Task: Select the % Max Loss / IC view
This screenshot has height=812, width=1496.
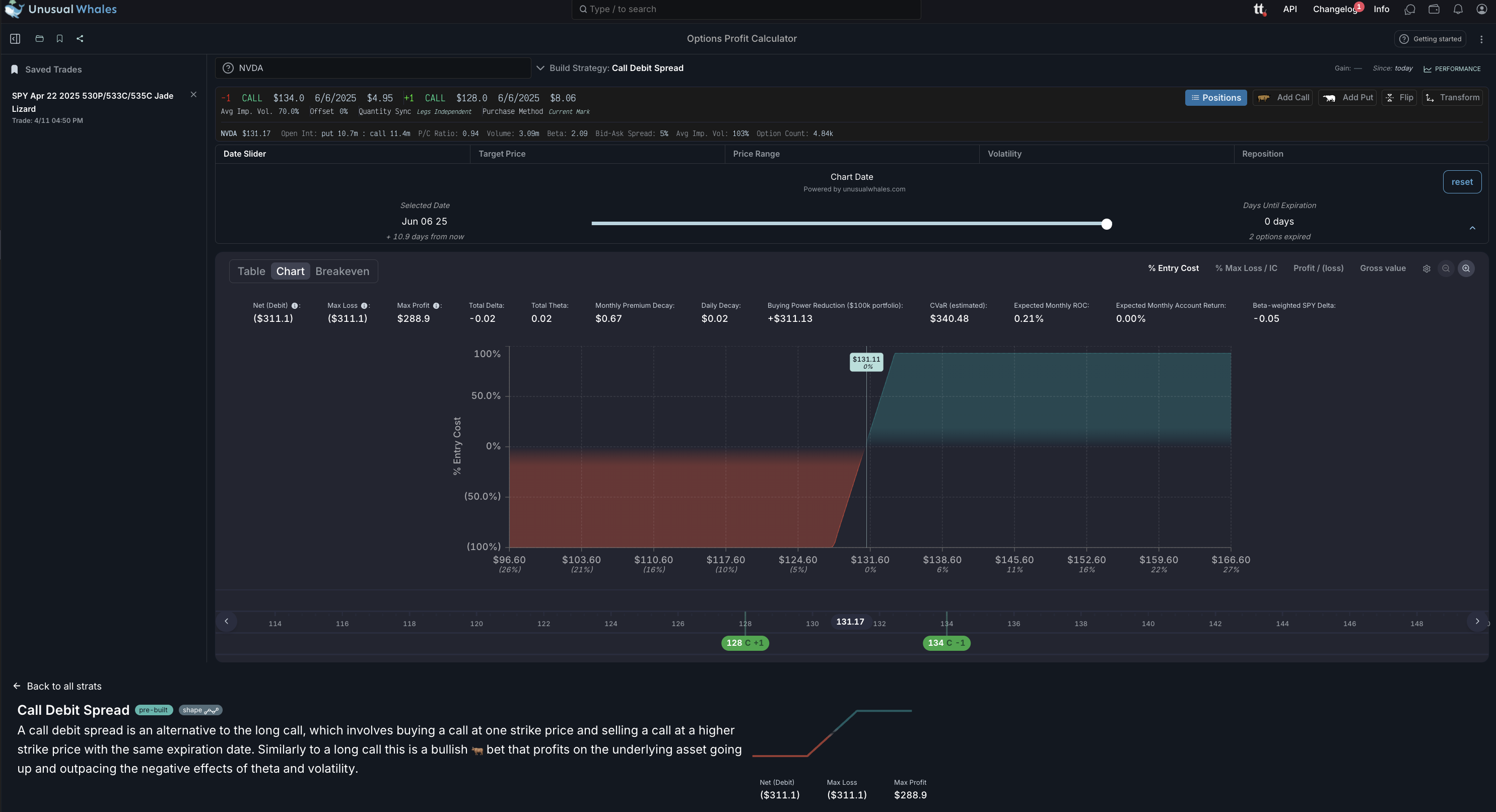Action: point(1246,268)
